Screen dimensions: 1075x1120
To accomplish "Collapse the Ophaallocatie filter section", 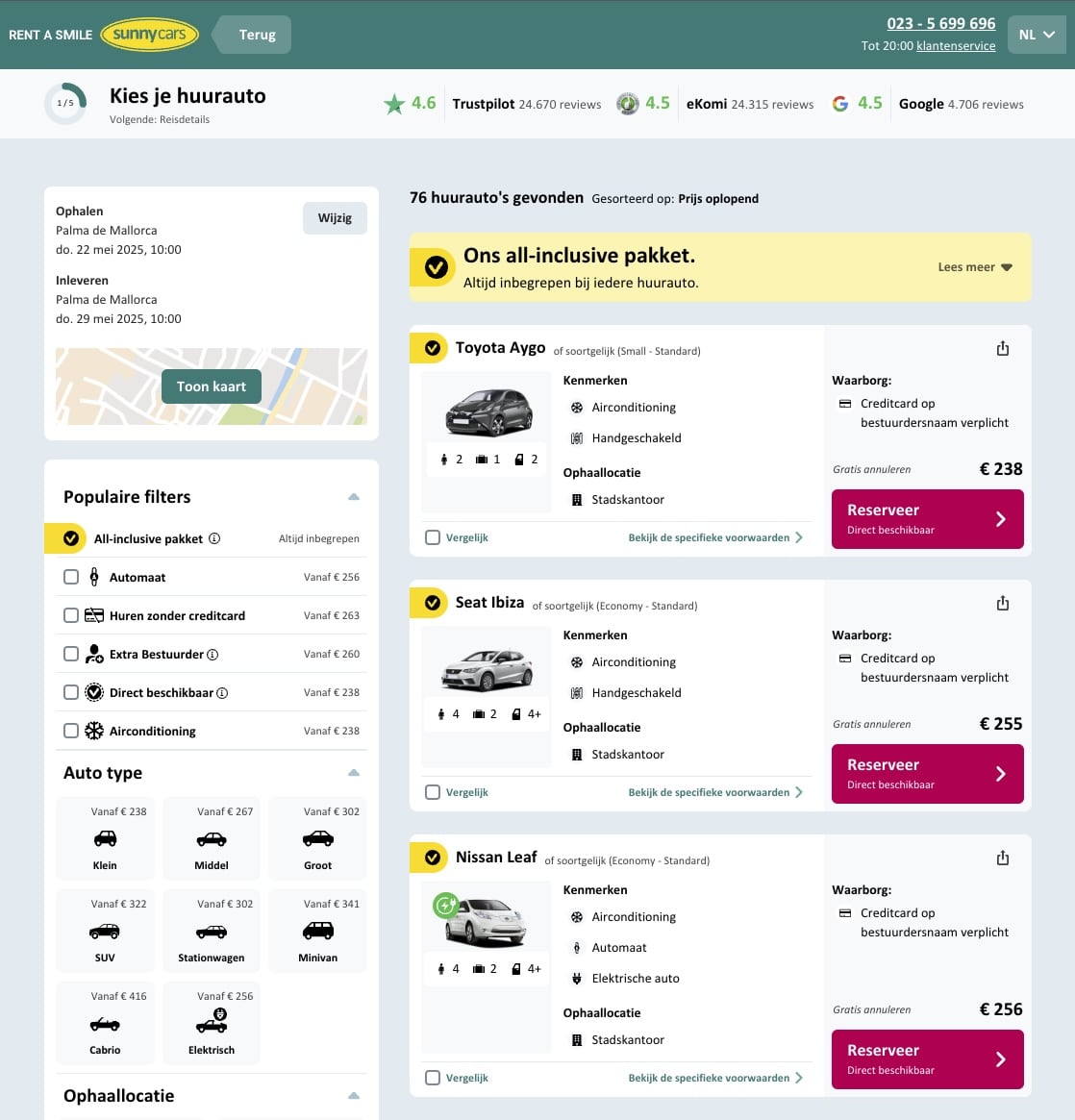I will point(354,1096).
